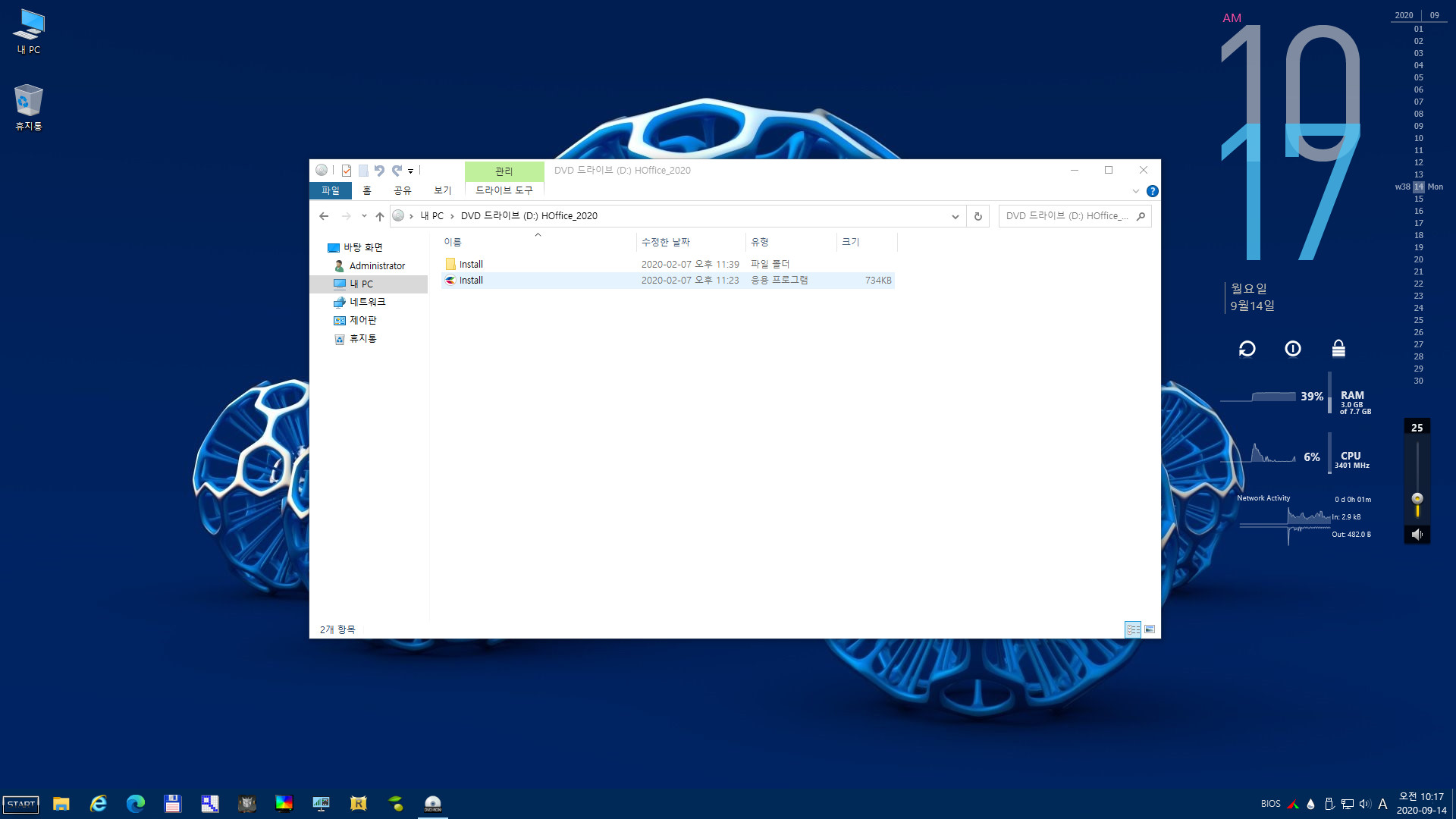The height and width of the screenshot is (819, 1456).
Task: Click the Properties checkmark icon in quick access toolbar
Action: [347, 171]
